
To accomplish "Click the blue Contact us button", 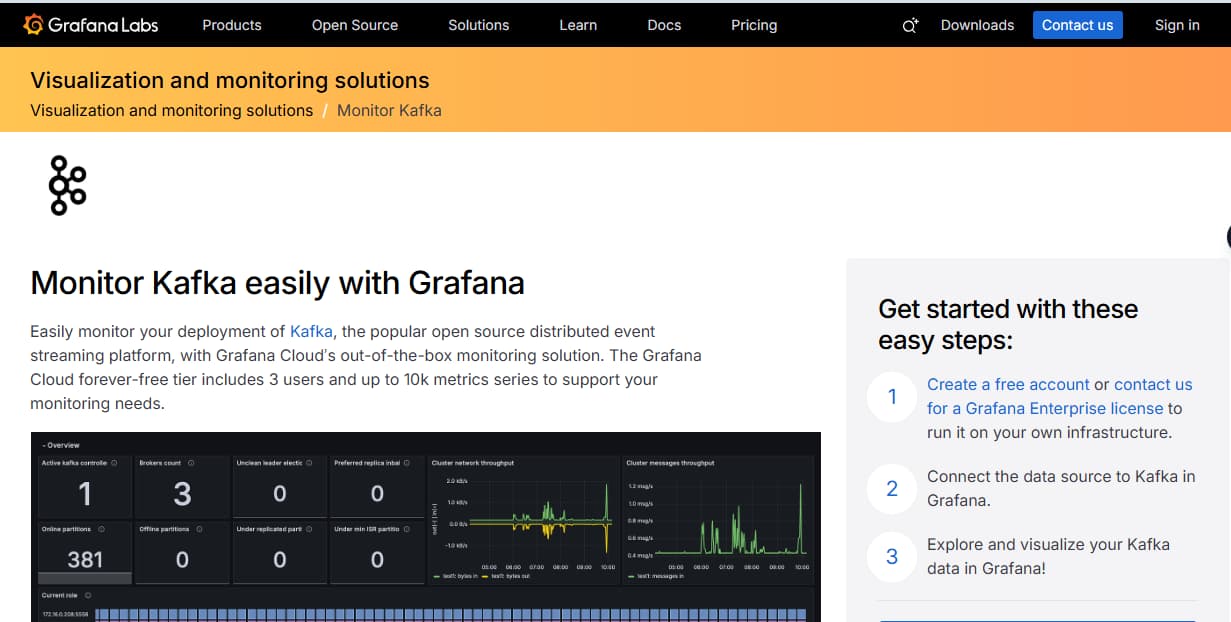I will (1077, 25).
